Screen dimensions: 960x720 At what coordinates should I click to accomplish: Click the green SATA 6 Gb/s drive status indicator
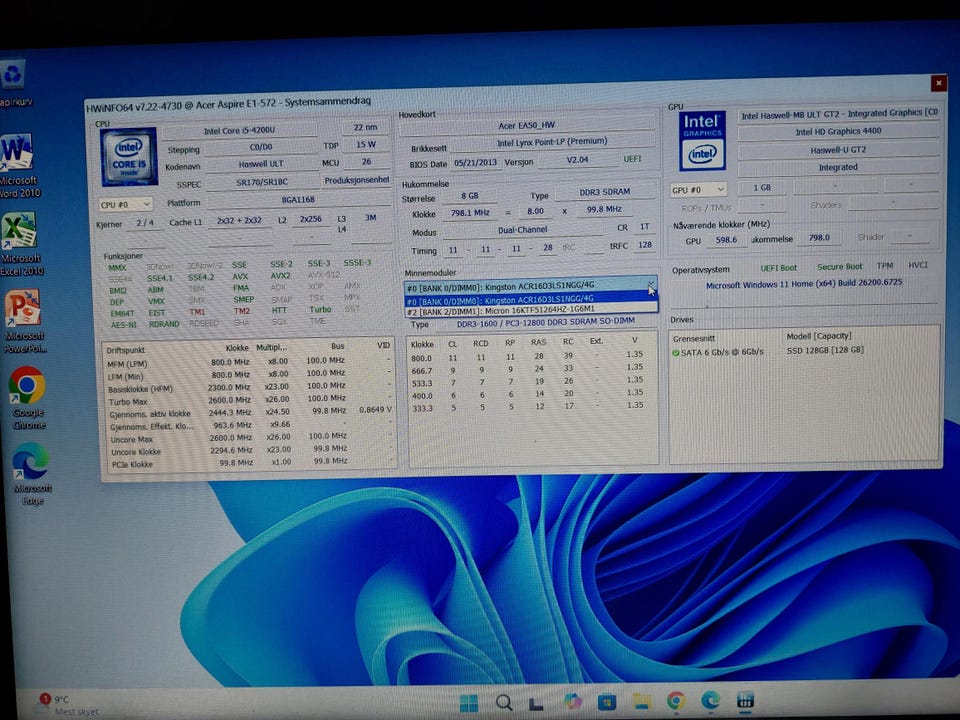point(676,353)
